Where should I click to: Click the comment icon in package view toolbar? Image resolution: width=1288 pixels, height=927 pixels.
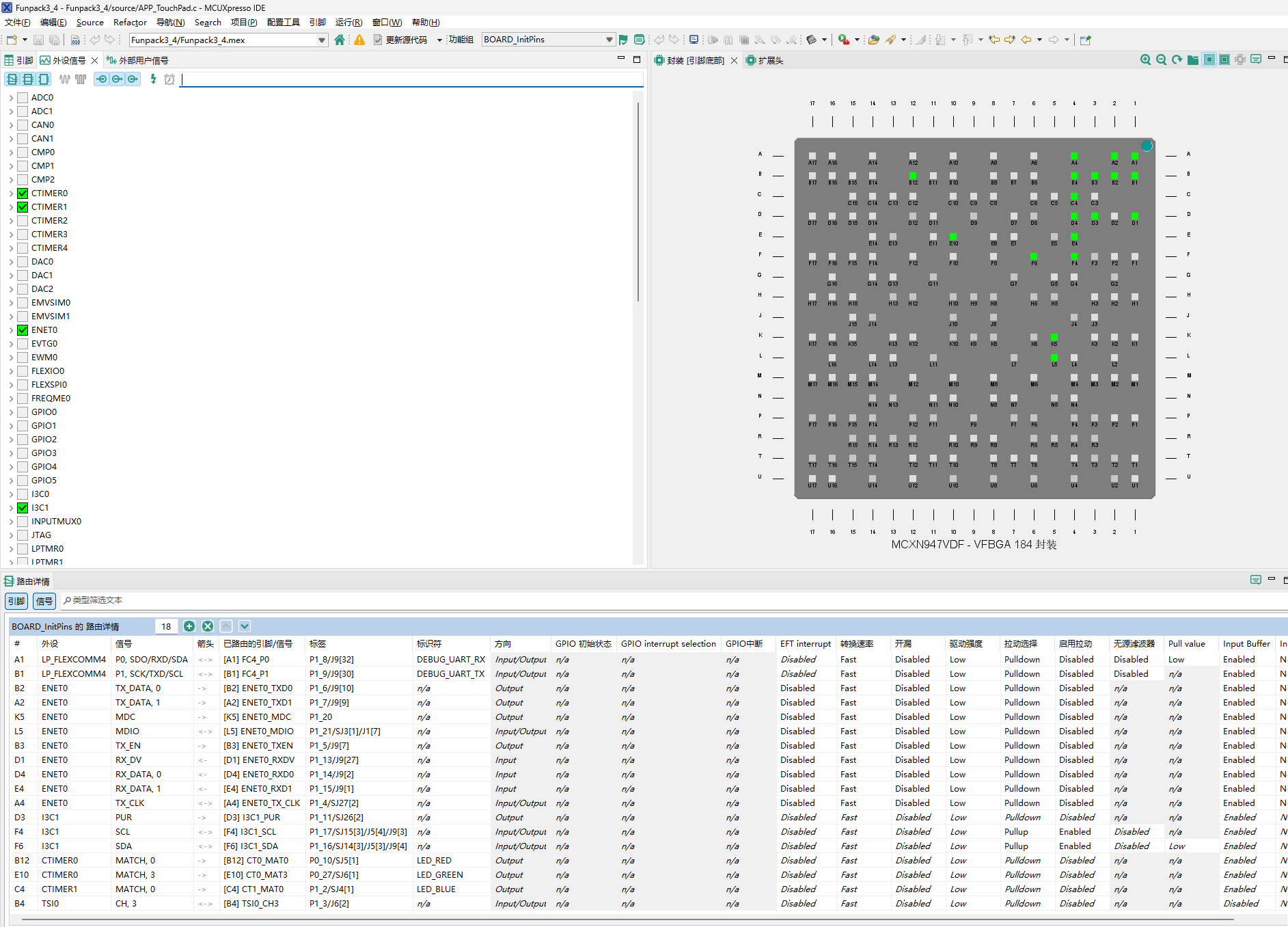pyautogui.click(x=1256, y=59)
